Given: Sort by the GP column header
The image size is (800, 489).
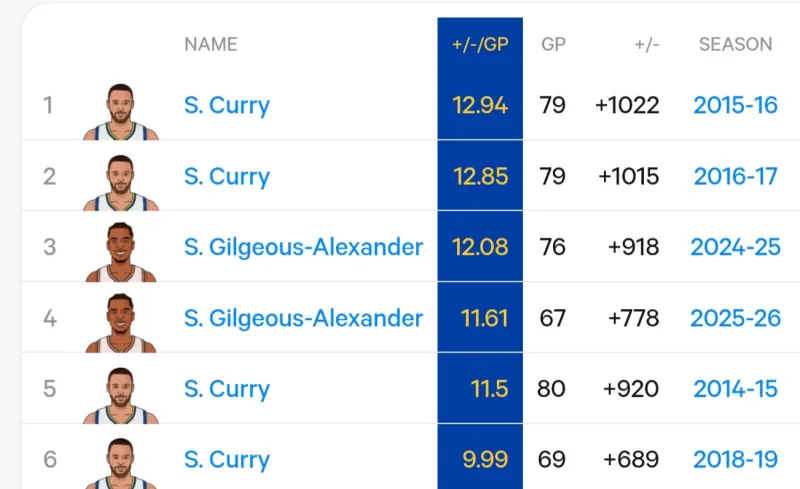Looking at the screenshot, I should click(x=553, y=44).
